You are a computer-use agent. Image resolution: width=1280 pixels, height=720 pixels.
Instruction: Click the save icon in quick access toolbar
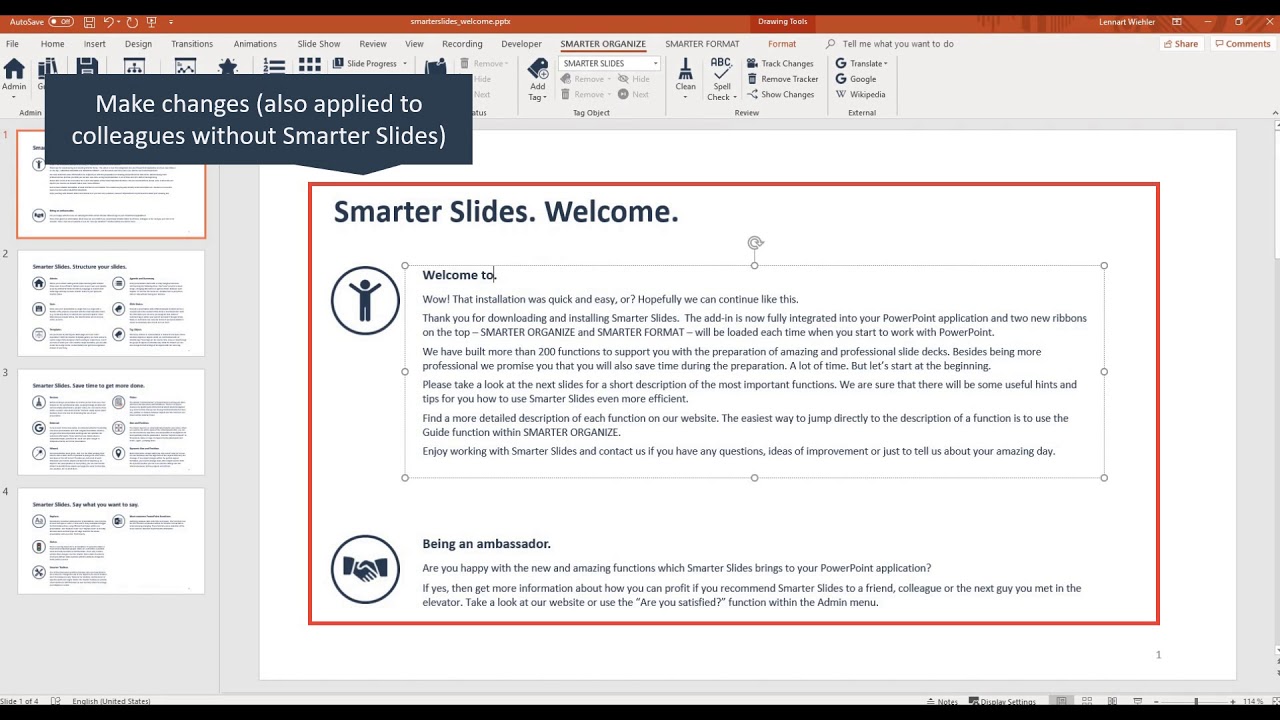(x=90, y=21)
